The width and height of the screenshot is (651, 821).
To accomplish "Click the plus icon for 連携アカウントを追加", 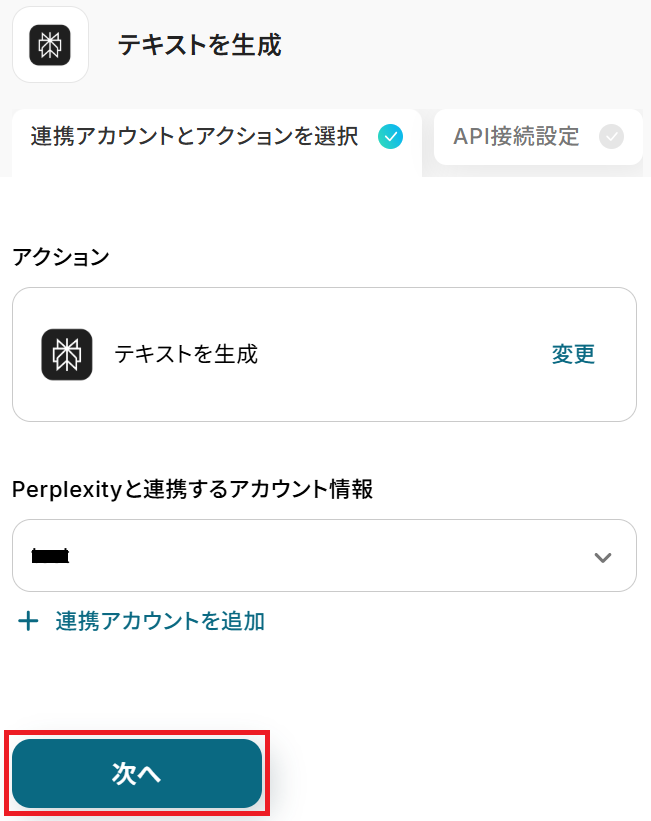I will [x=29, y=621].
